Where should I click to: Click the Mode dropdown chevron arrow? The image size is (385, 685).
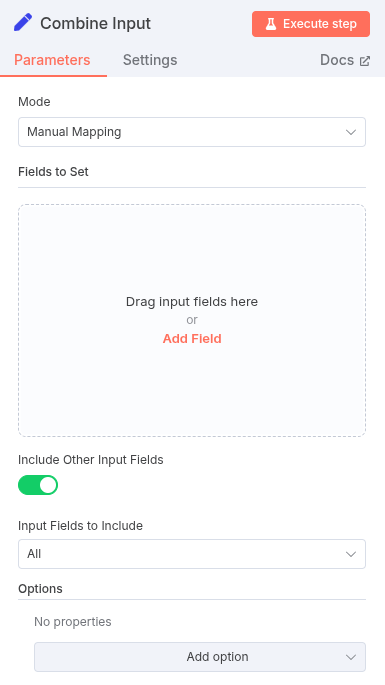tap(351, 132)
